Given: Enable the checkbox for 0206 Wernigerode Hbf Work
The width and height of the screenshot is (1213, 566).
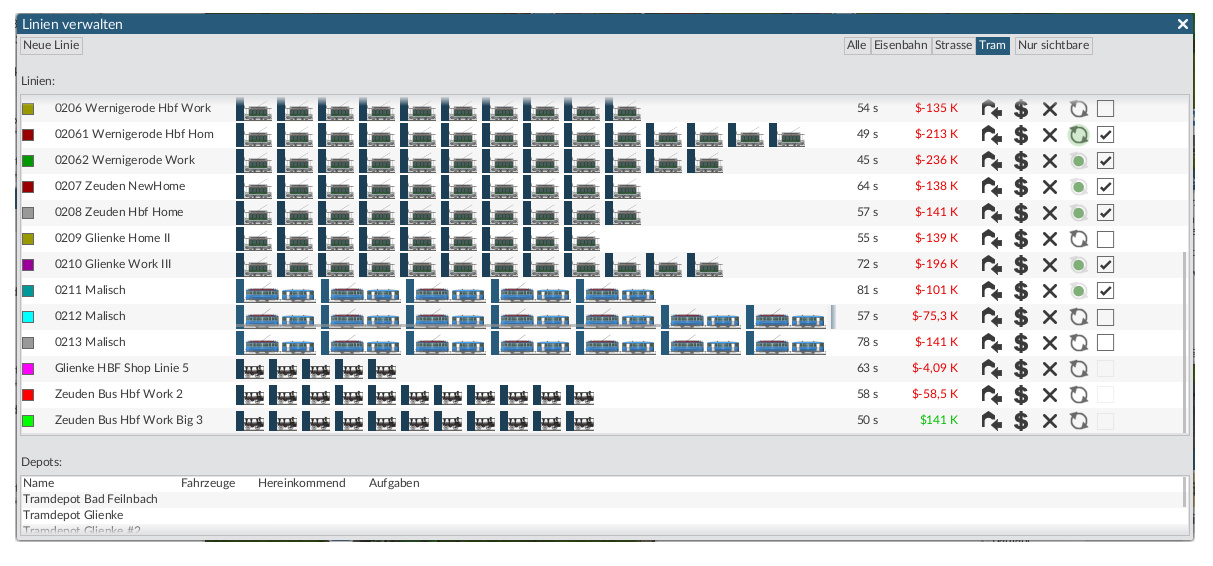Looking at the screenshot, I should [x=1105, y=109].
